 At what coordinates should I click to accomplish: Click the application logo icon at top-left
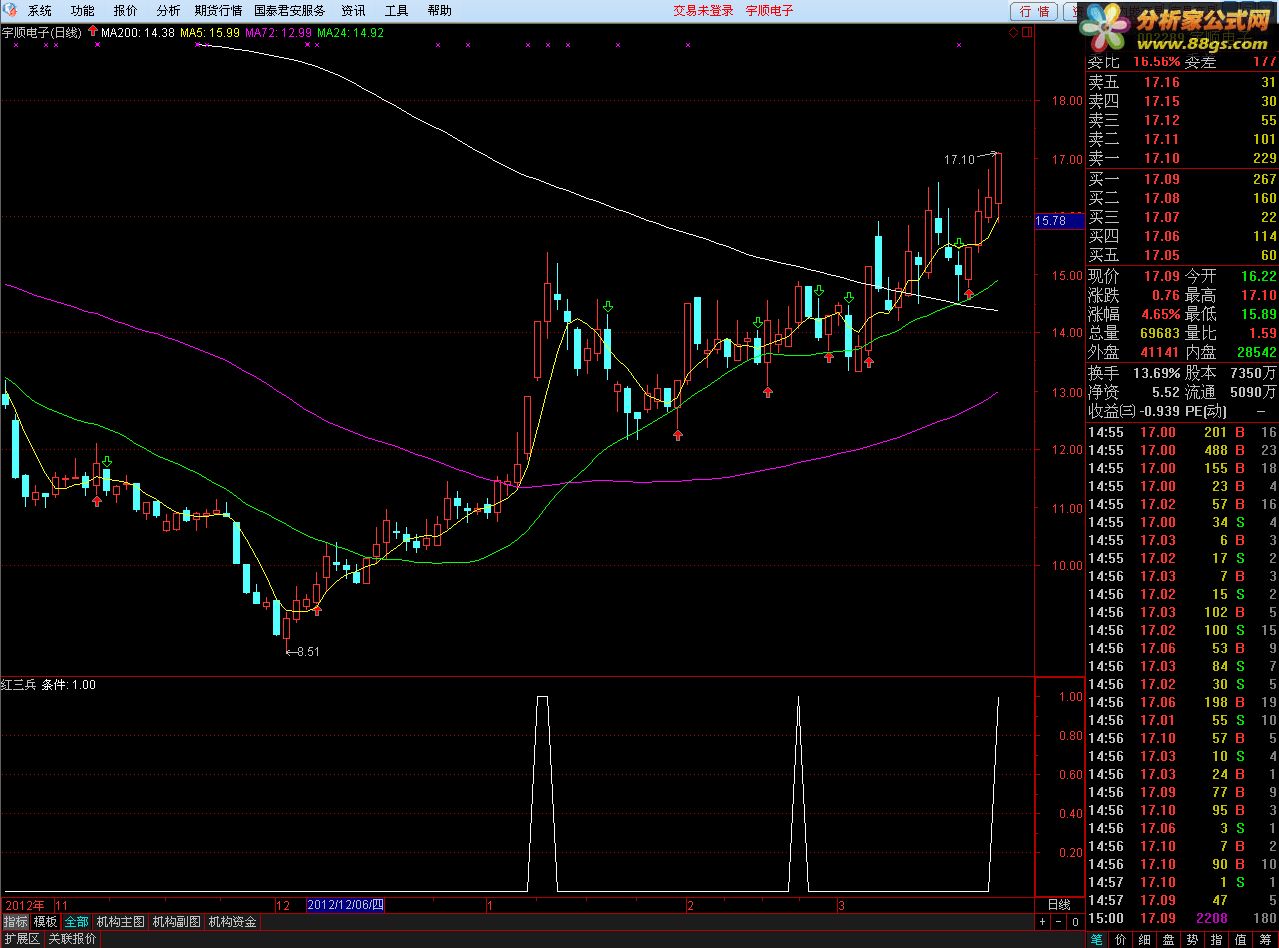pos(10,11)
